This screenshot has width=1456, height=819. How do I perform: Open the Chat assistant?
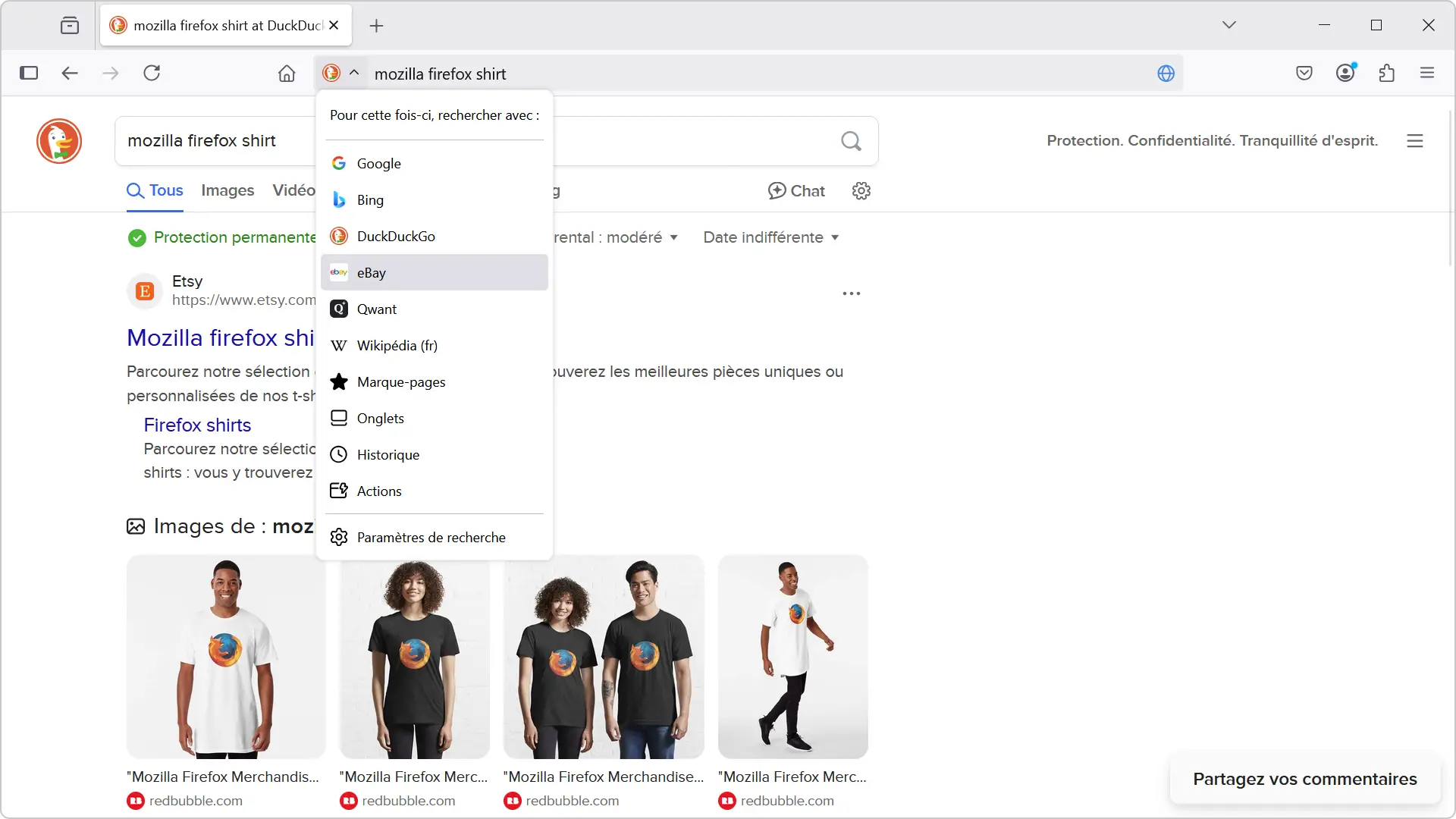coord(796,191)
